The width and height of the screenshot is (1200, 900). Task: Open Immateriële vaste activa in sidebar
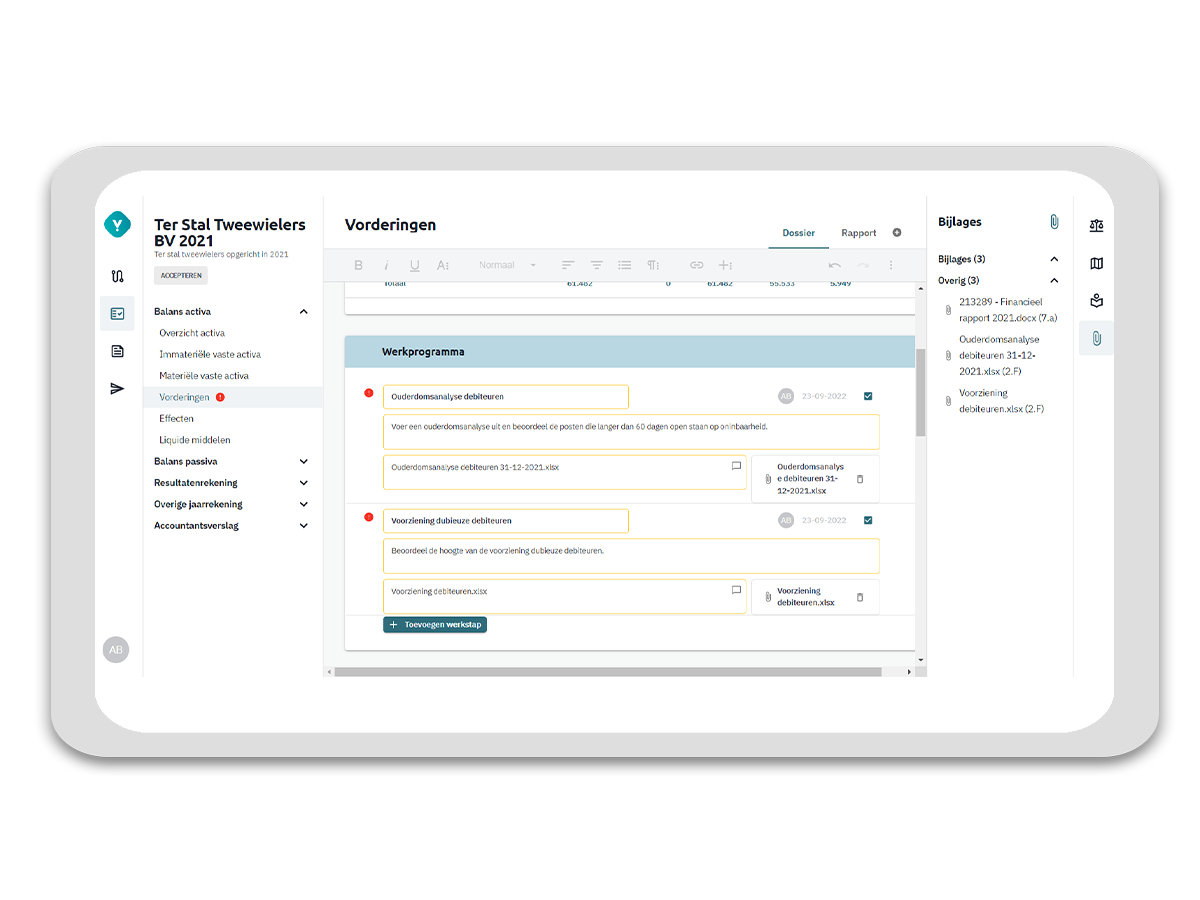click(210, 355)
